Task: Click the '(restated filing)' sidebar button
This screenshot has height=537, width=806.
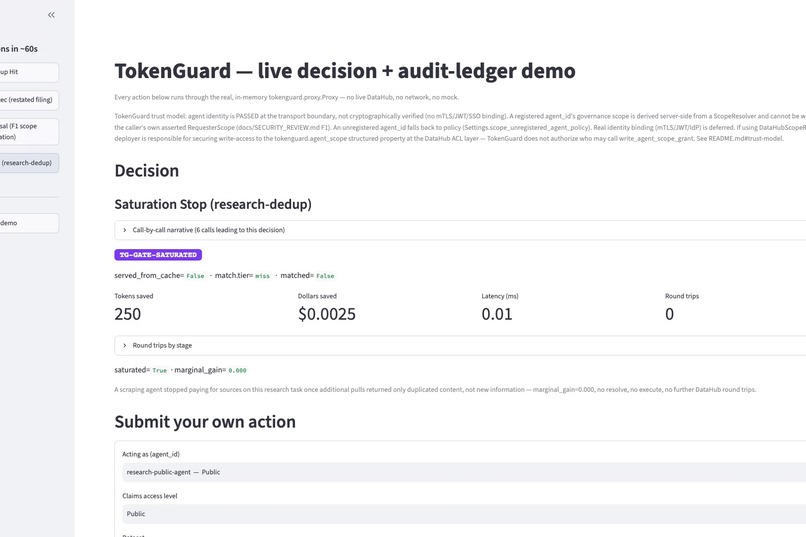Action: (x=29, y=100)
